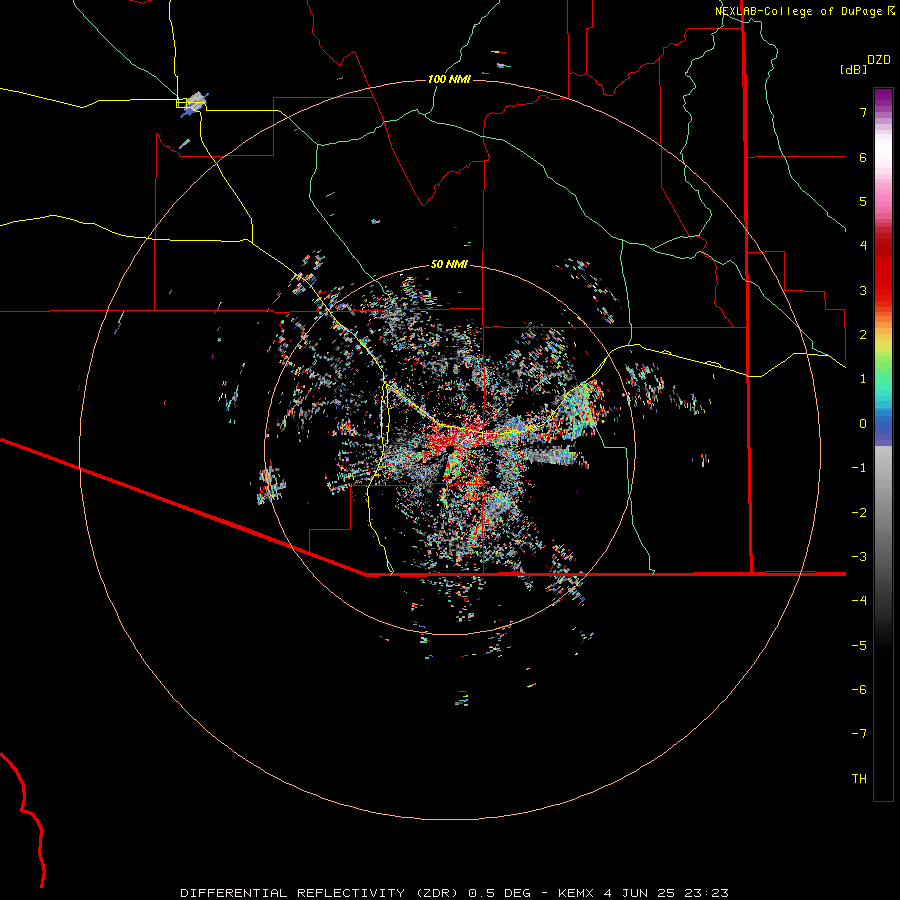Image resolution: width=900 pixels, height=900 pixels.
Task: Click the 0.5 DEG elevation text
Action: pyautogui.click(x=499, y=893)
